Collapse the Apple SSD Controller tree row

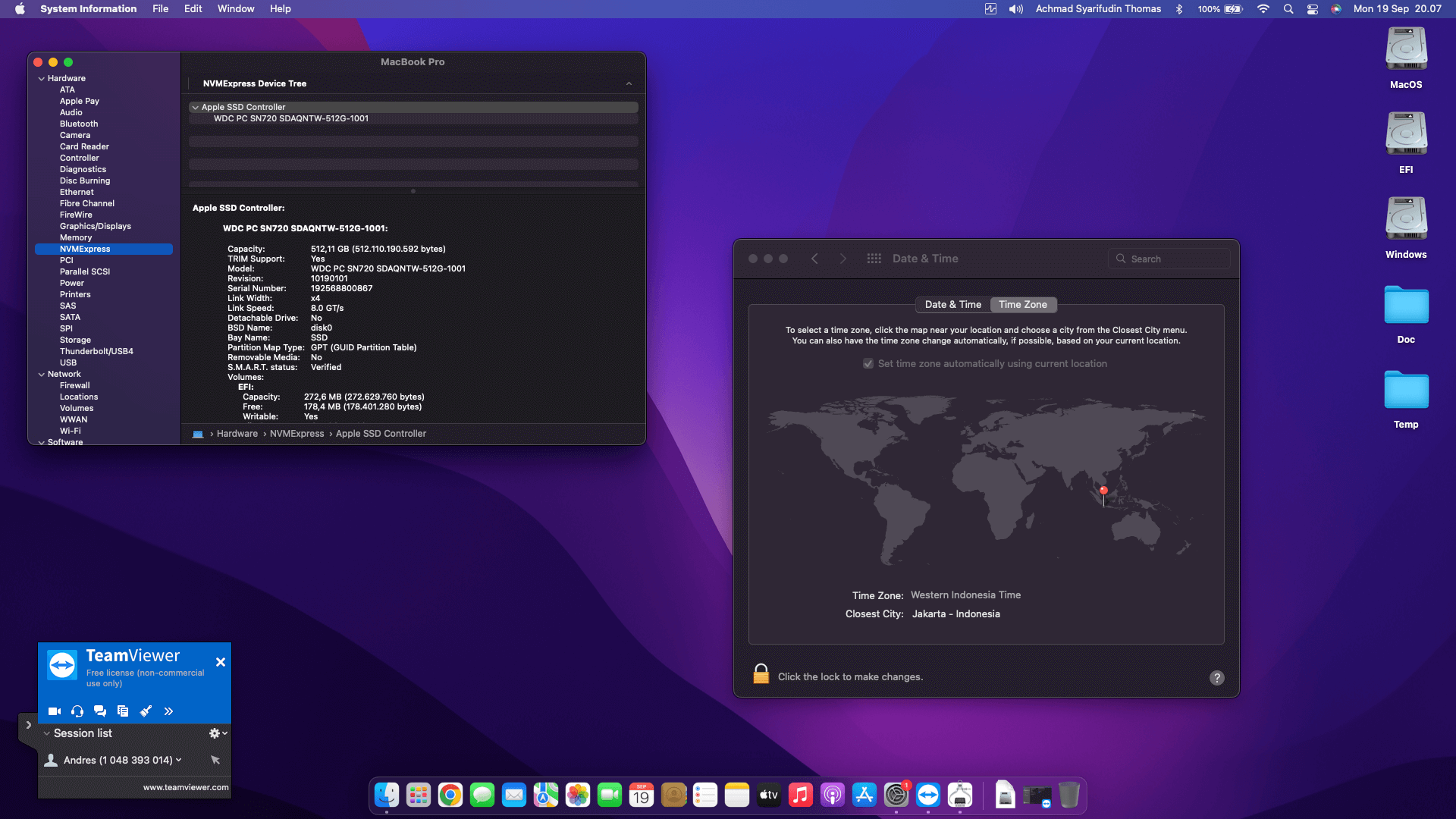[195, 108]
